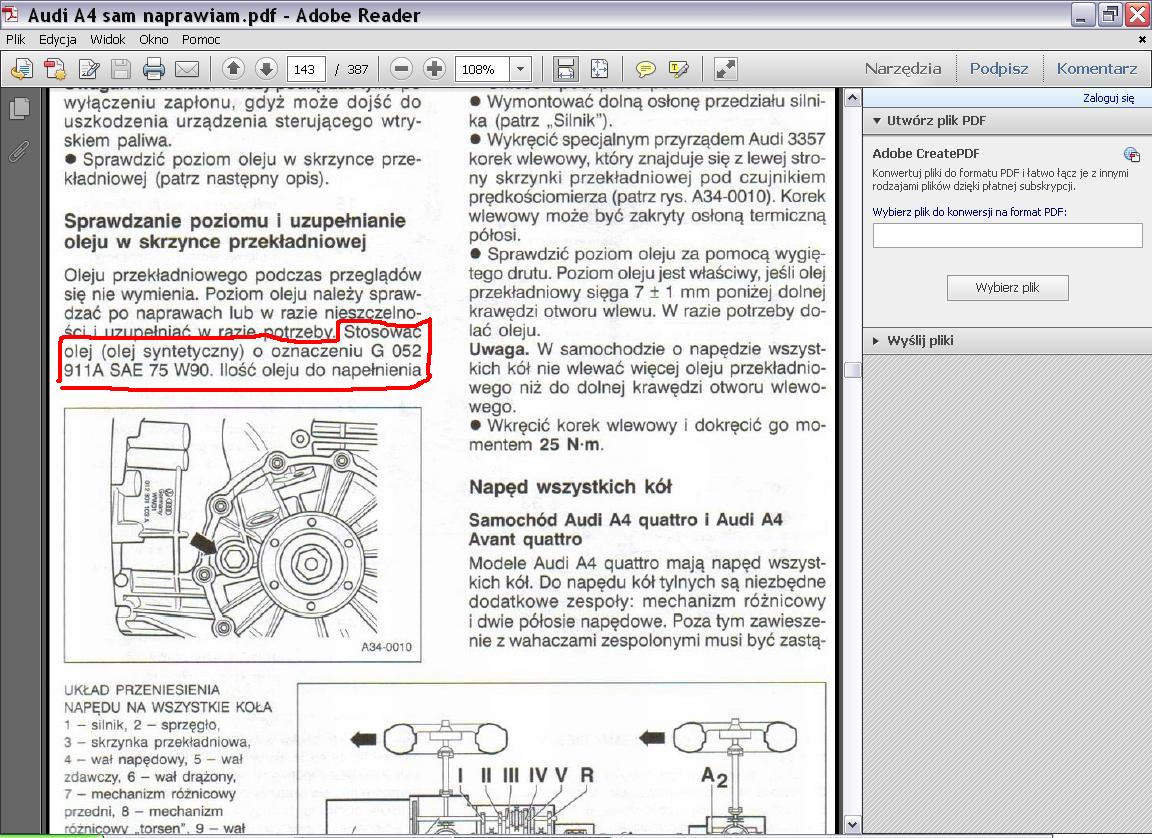The width and height of the screenshot is (1152, 838).
Task: Click the Wybierz plik button
Action: 1007,288
